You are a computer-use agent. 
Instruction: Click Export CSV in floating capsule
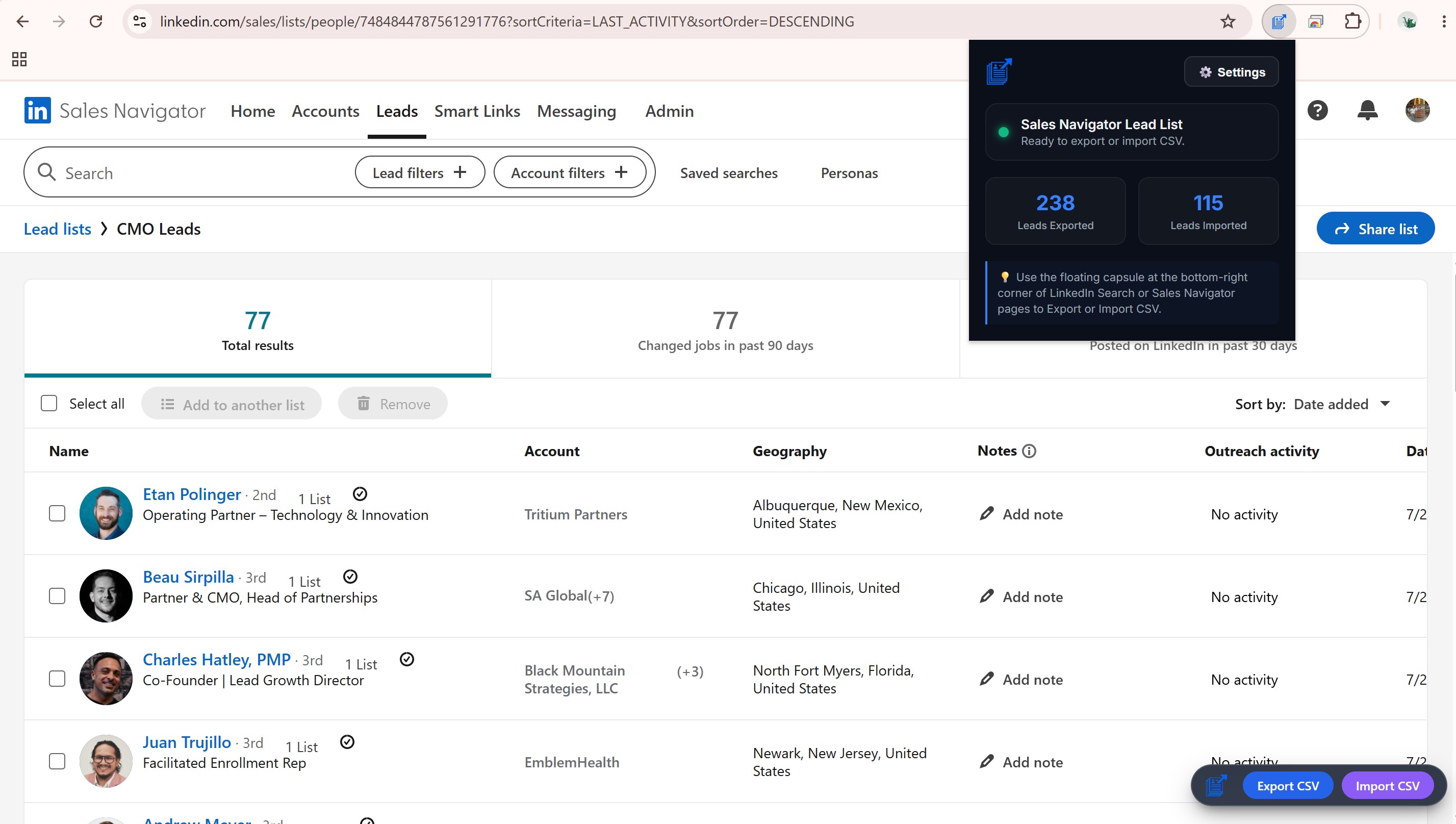tap(1287, 786)
